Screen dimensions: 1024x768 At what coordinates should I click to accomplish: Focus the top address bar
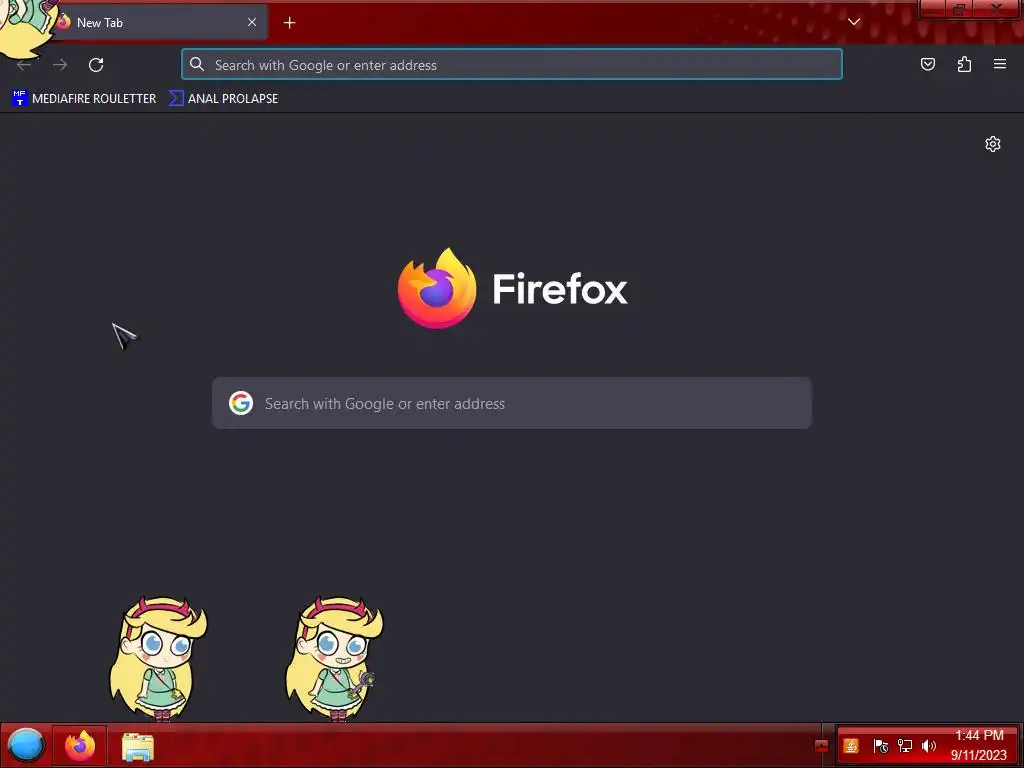point(512,65)
